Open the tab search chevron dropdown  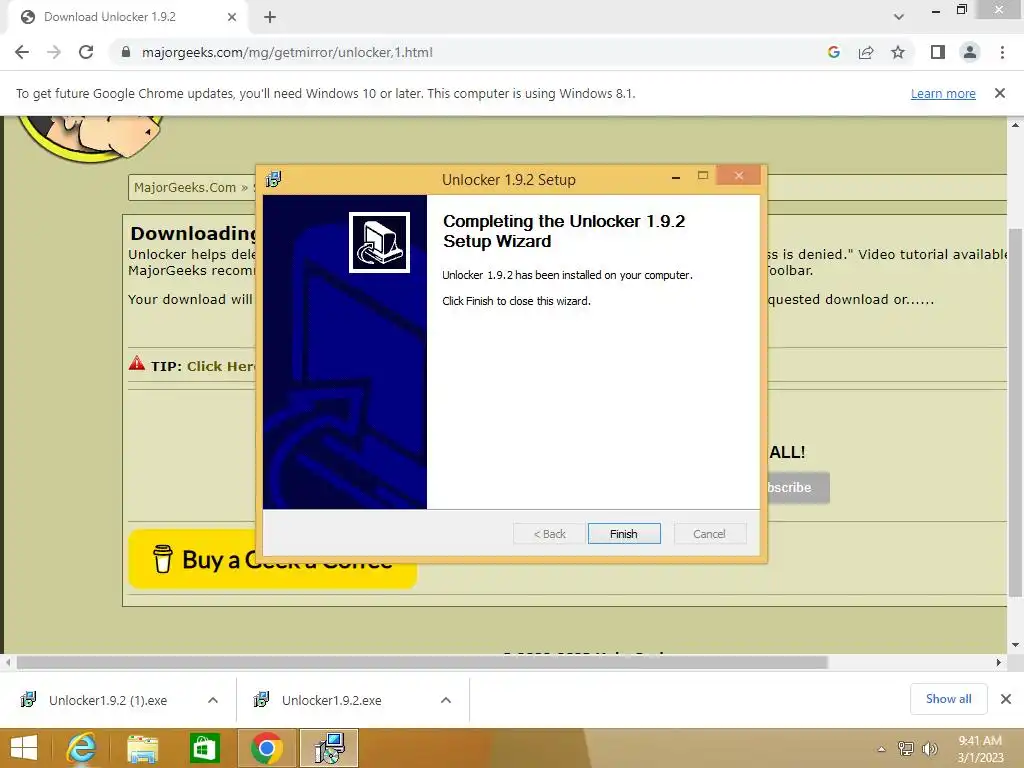(x=899, y=17)
